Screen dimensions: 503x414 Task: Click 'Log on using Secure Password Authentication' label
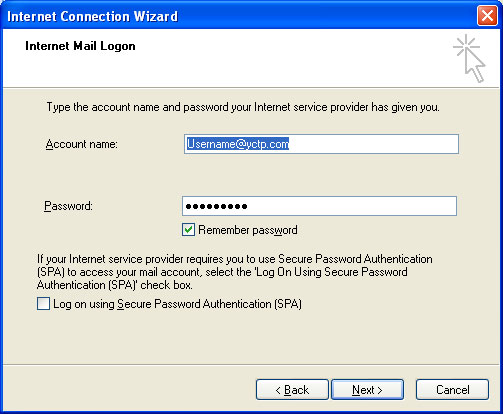click(x=177, y=304)
